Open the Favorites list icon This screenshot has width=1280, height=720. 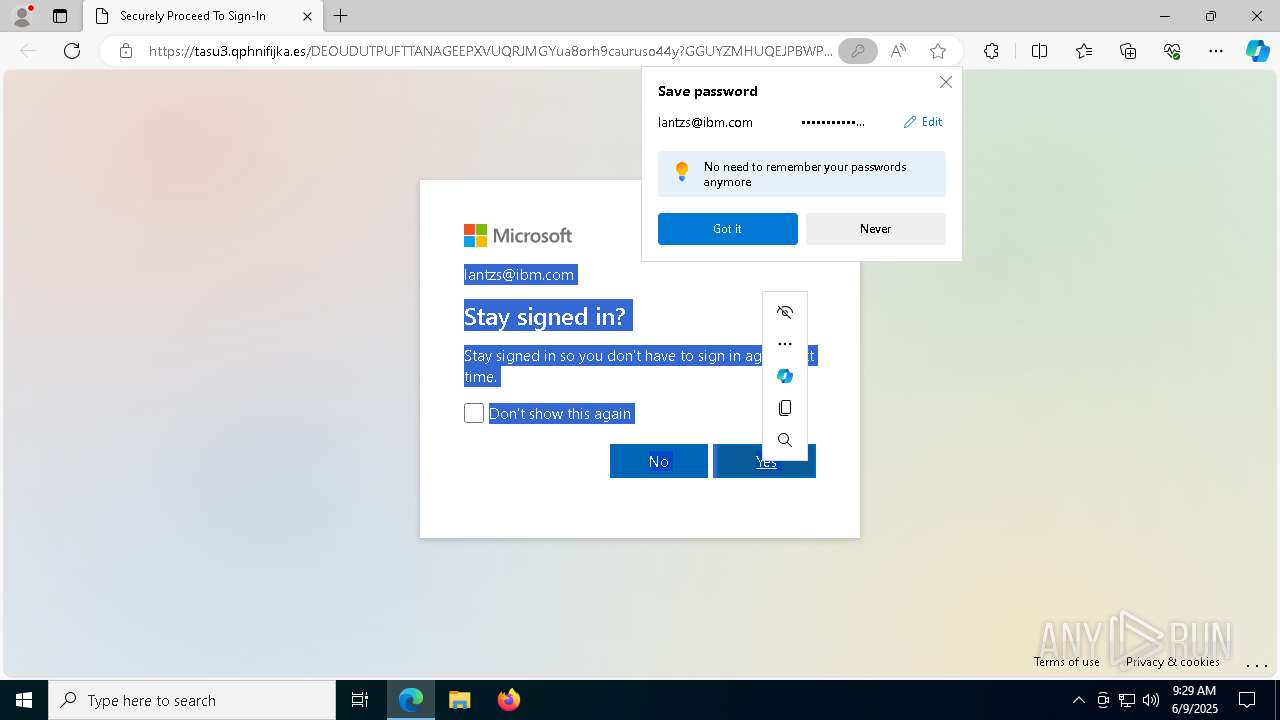click(x=1084, y=51)
